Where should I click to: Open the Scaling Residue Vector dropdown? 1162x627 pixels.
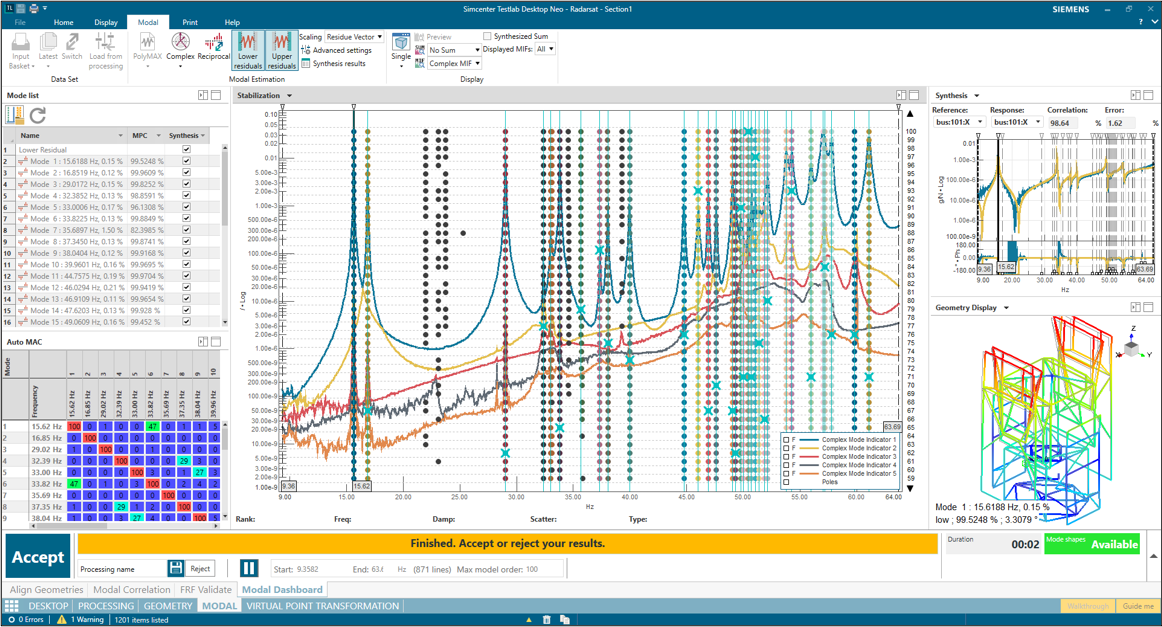(x=354, y=37)
